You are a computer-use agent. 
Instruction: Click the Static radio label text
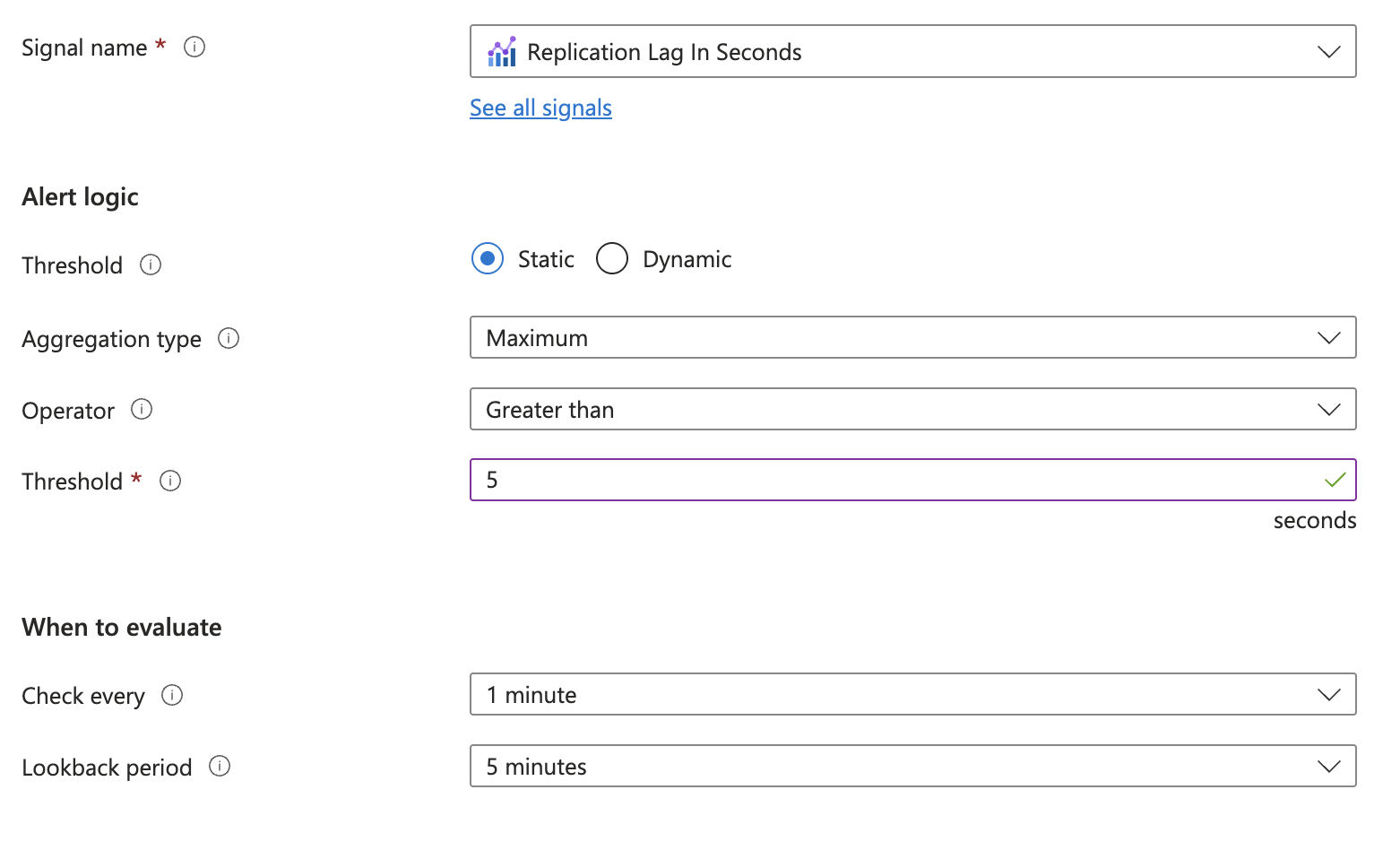click(546, 260)
